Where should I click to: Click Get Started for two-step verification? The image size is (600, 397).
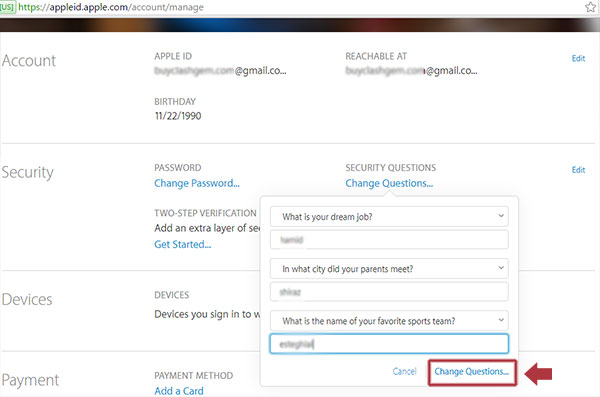183,244
